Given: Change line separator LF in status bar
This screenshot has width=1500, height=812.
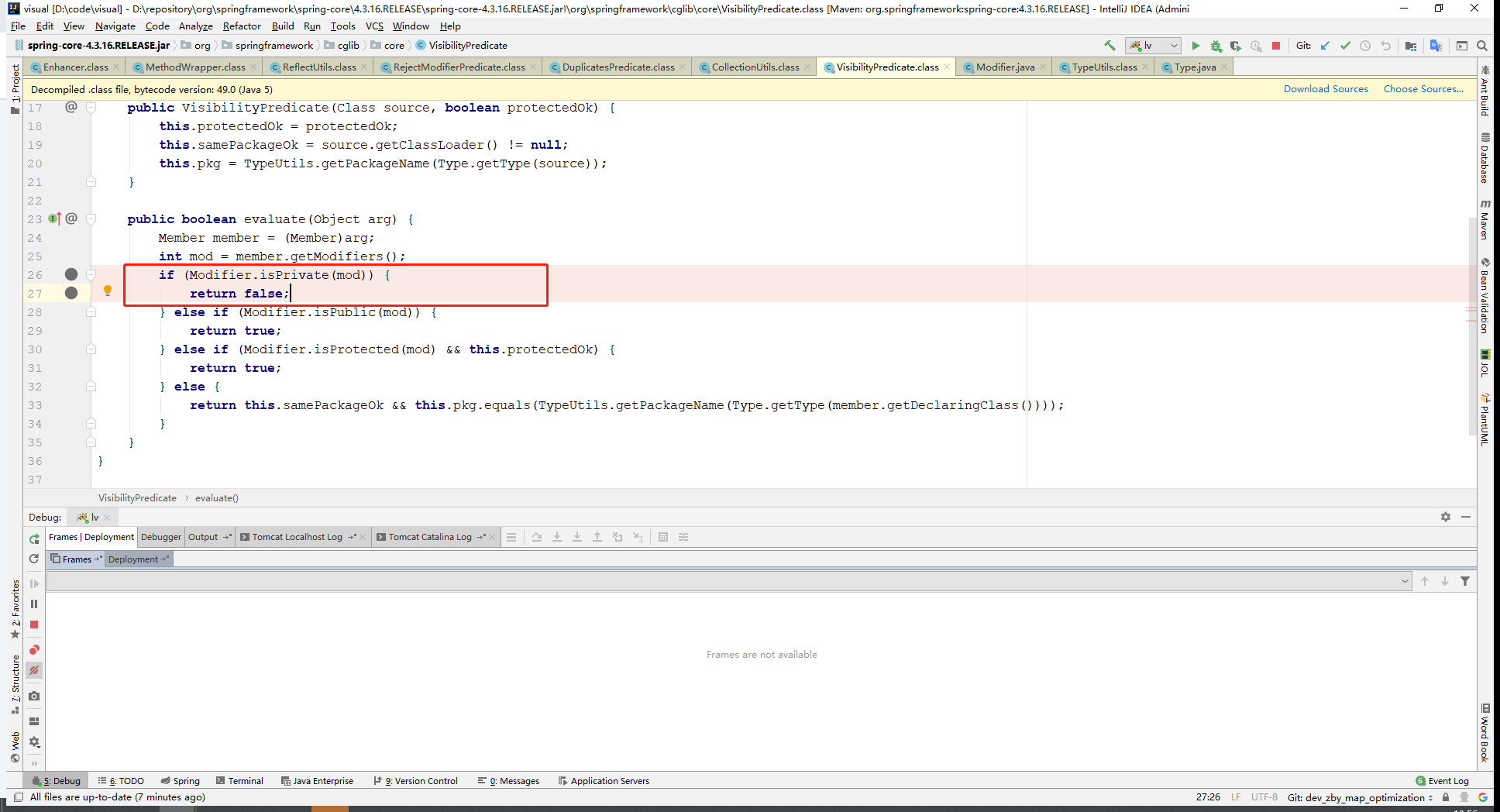Looking at the screenshot, I should point(1236,797).
